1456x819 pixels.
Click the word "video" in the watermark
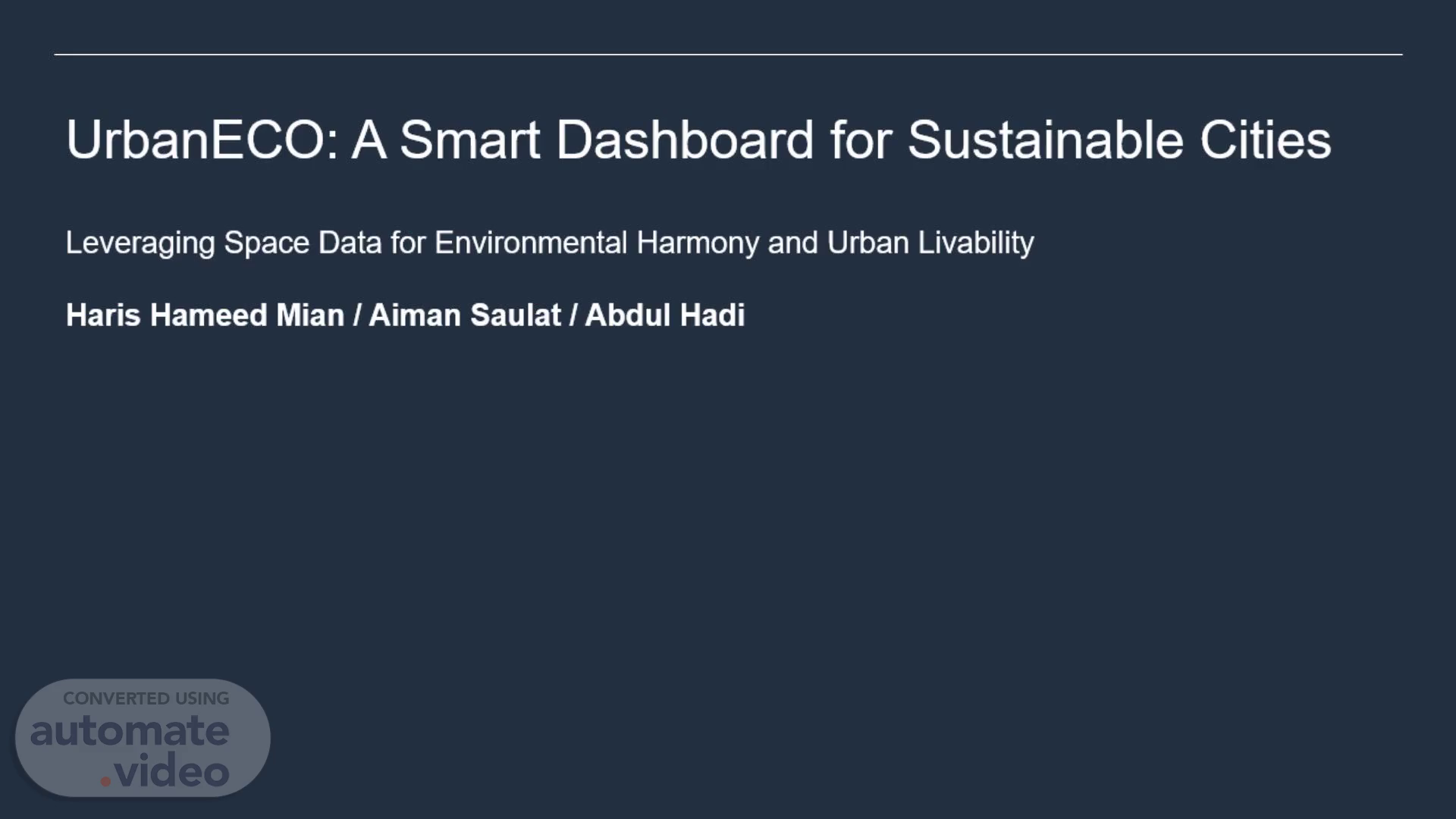click(x=172, y=772)
